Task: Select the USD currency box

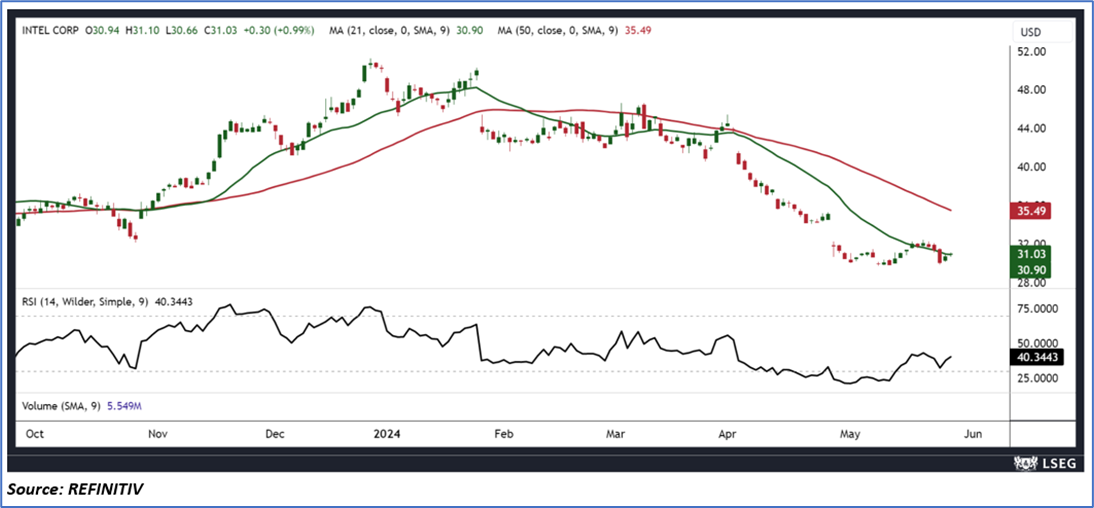Action: click(1042, 32)
